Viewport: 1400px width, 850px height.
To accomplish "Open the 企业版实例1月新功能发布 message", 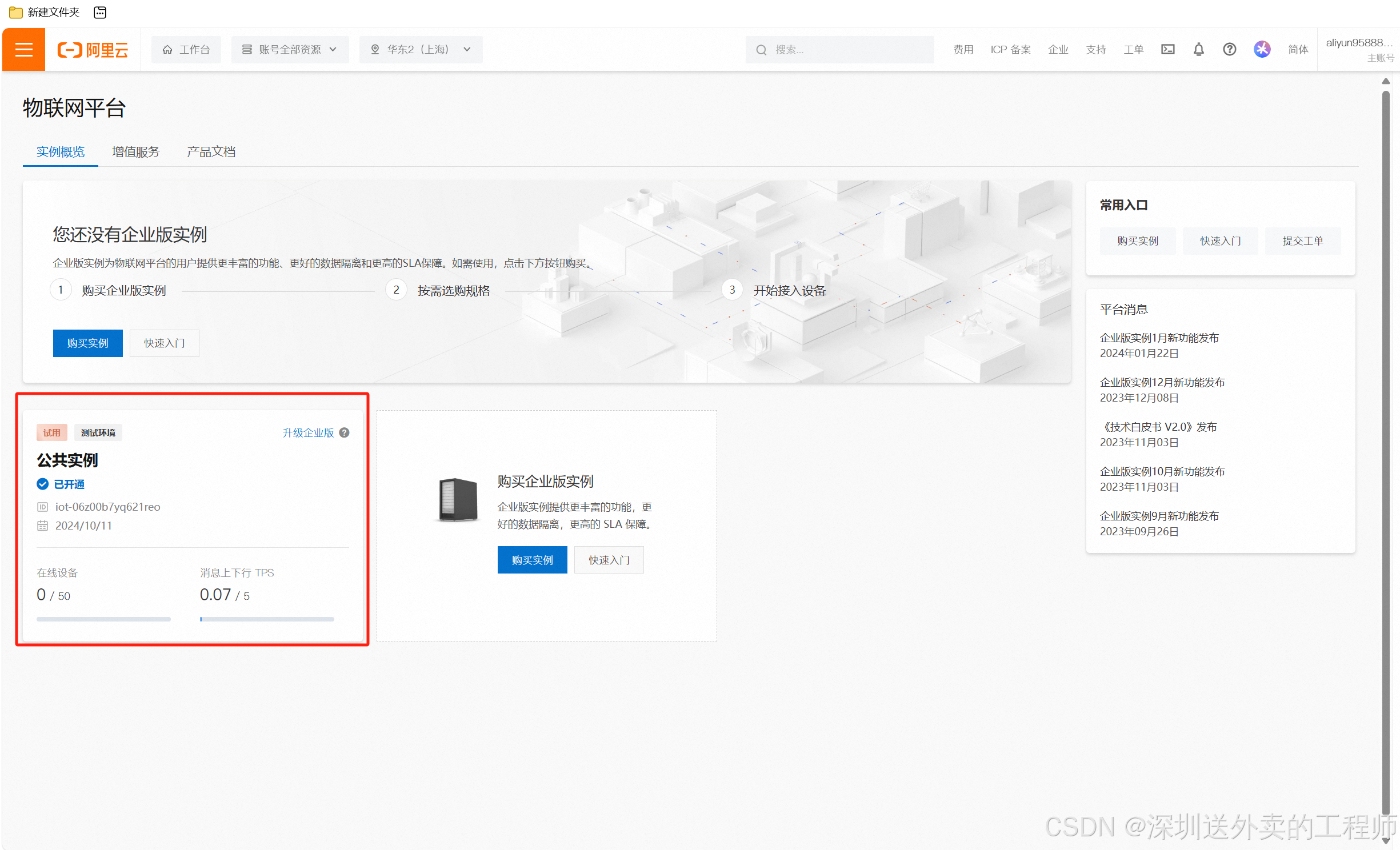I will pos(1159,338).
